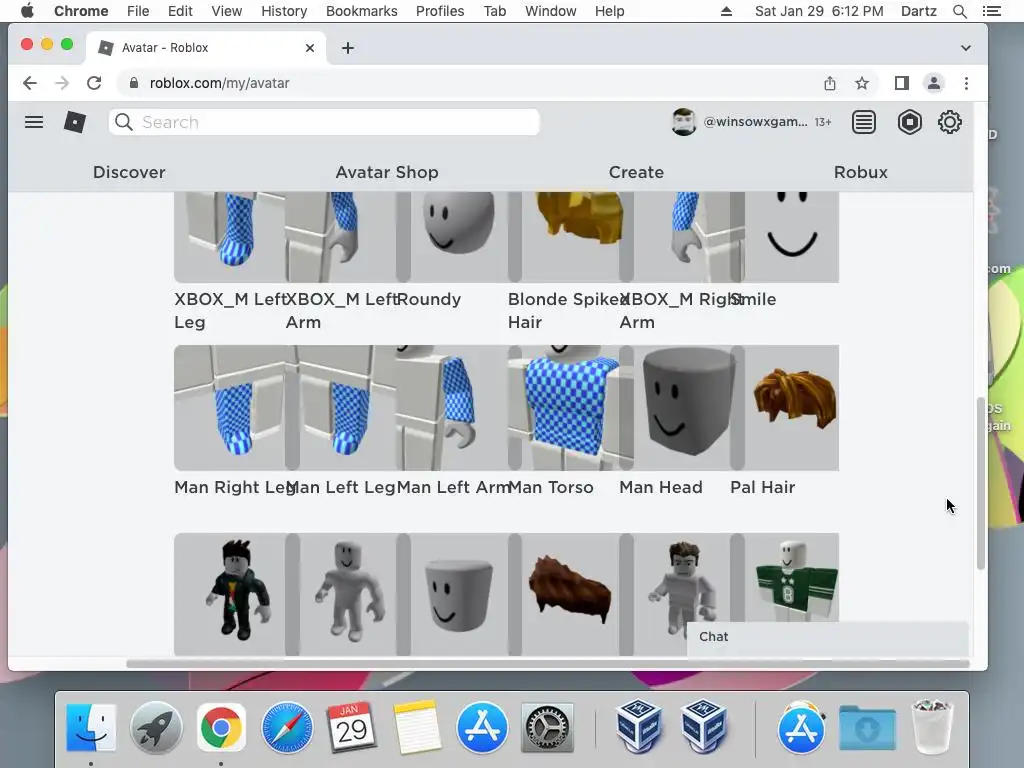The width and height of the screenshot is (1024, 768).
Task: Open the Roblox settings gear icon
Action: 950,122
